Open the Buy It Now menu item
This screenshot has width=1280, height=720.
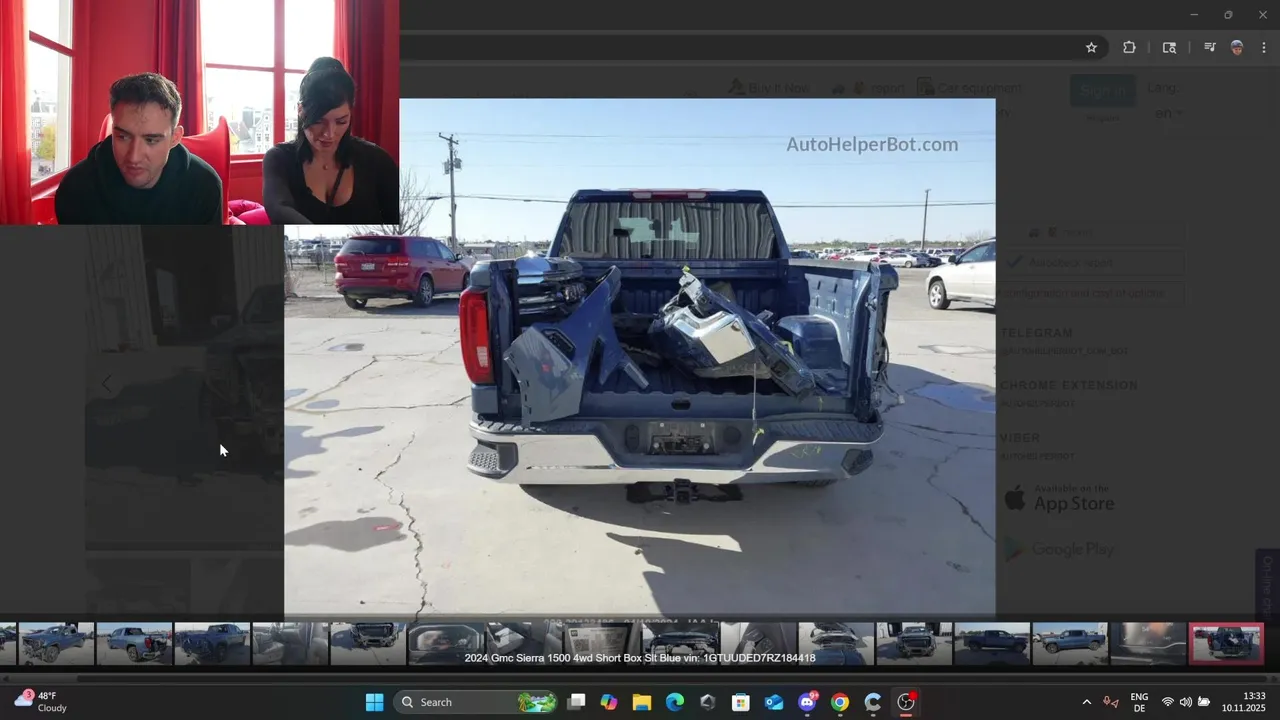[769, 88]
